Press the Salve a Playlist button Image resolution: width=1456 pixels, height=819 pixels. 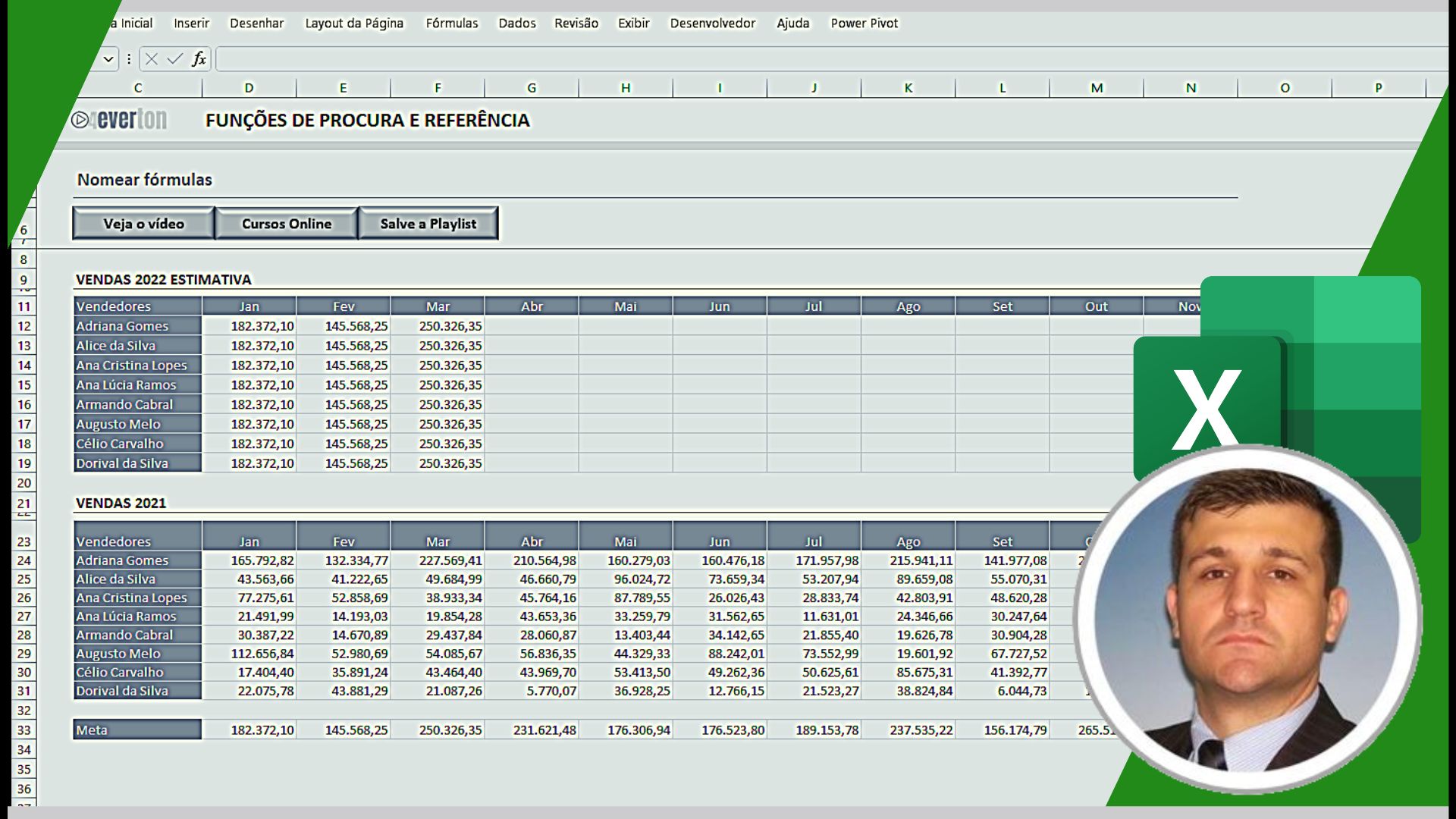pos(427,223)
